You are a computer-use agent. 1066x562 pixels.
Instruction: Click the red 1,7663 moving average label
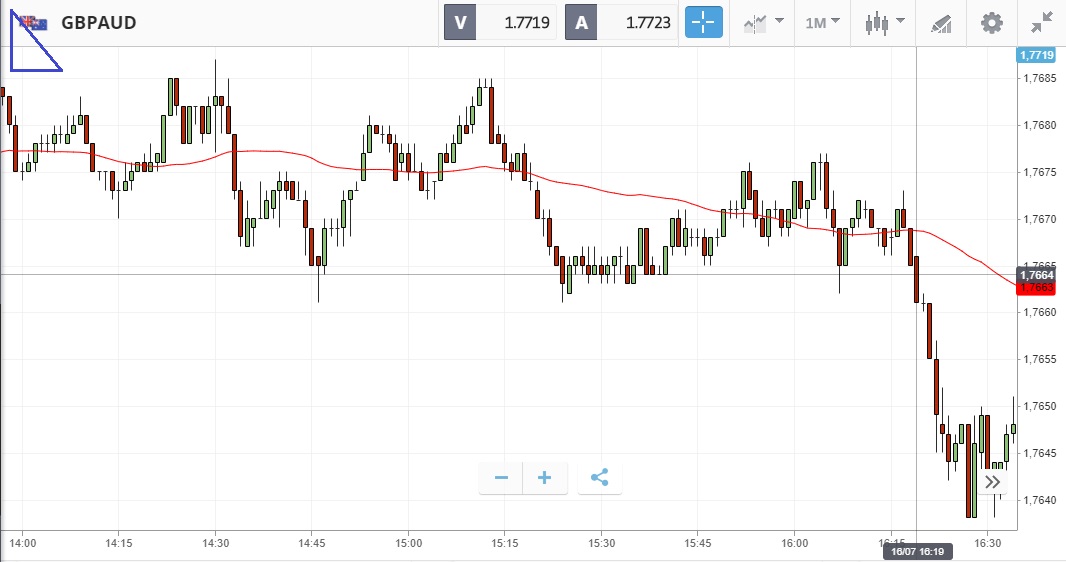tap(1038, 288)
